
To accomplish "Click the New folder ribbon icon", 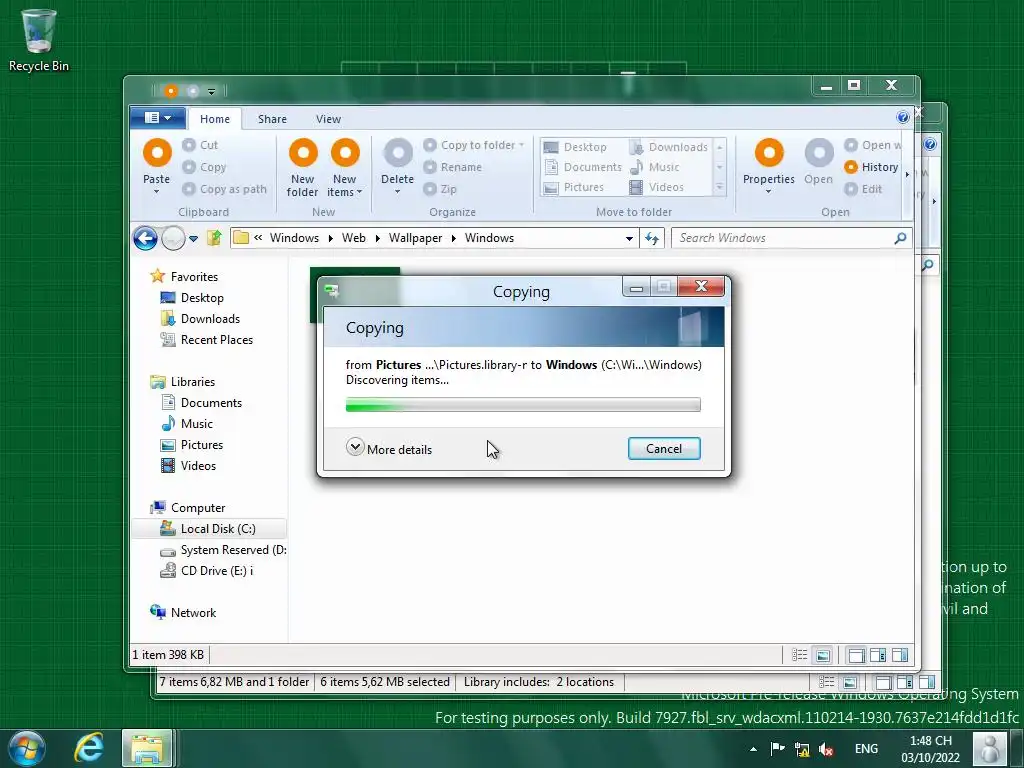I will tap(303, 153).
